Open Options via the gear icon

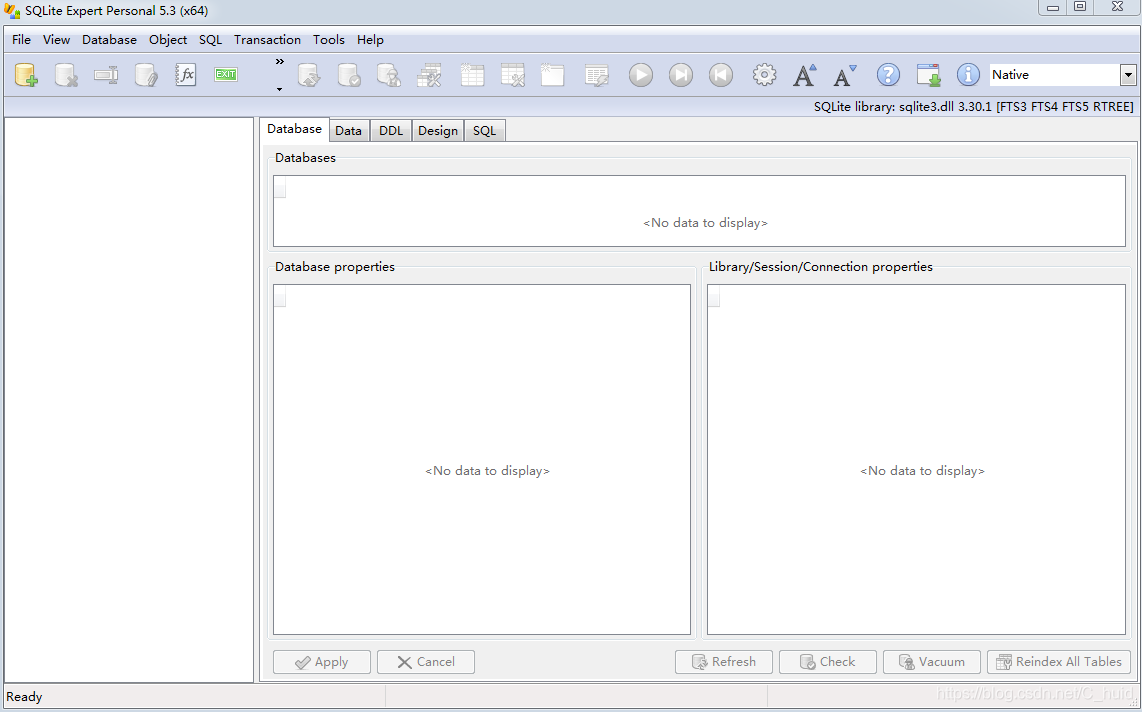click(765, 75)
